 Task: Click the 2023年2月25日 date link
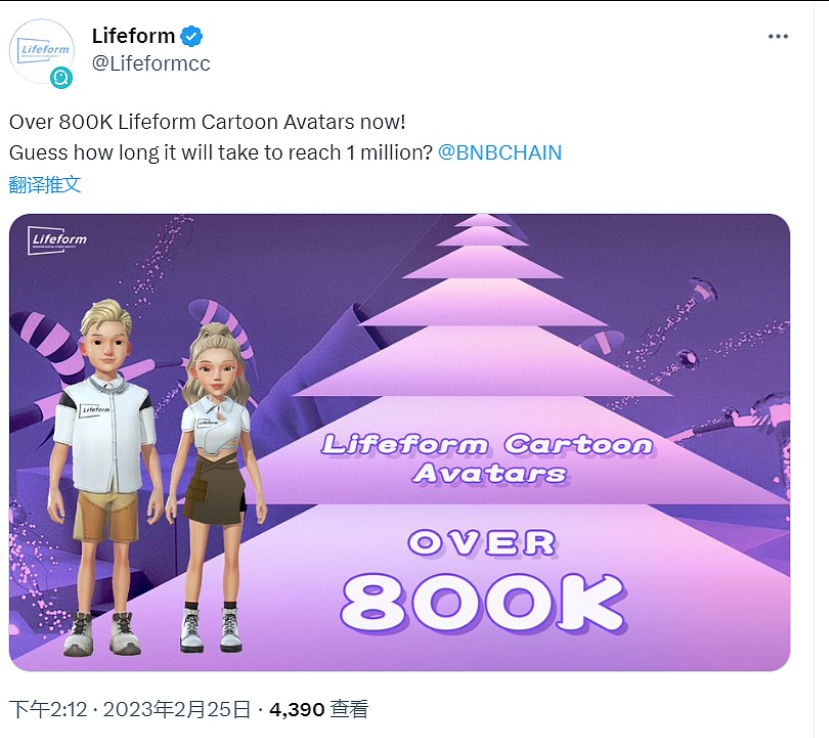177,709
